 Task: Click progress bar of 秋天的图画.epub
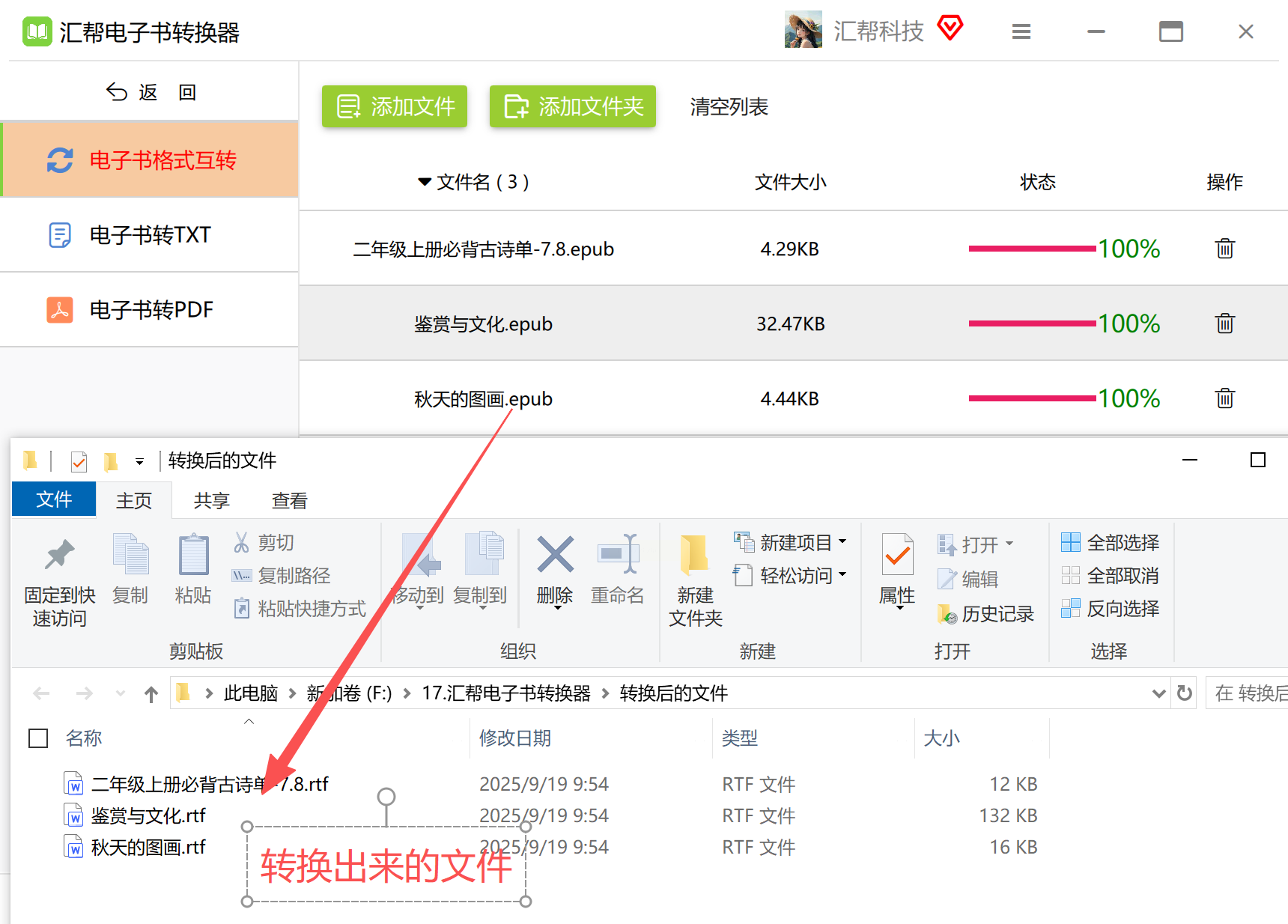pyautogui.click(x=1033, y=398)
